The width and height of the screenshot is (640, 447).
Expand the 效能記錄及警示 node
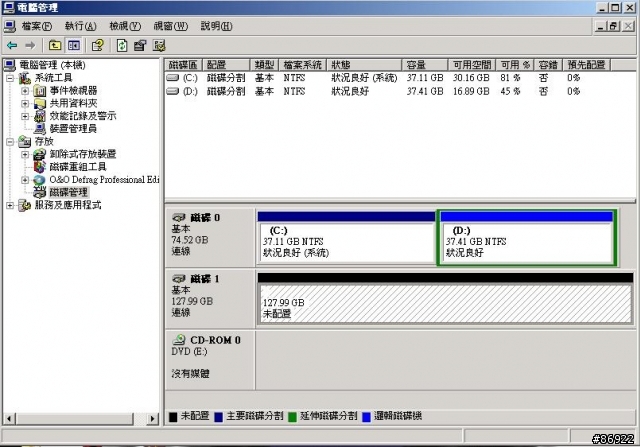pos(25,116)
